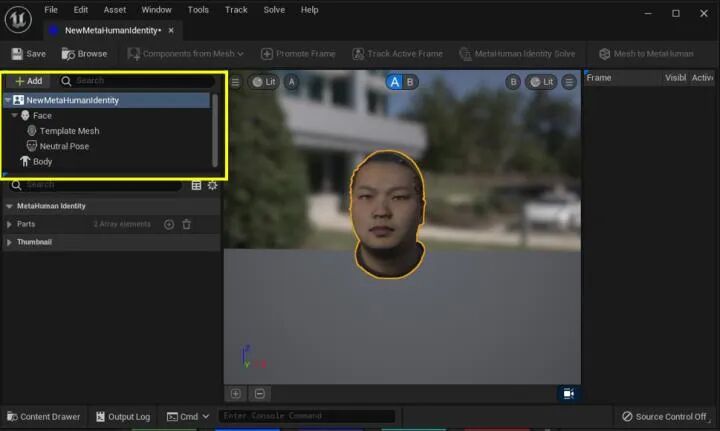Open the Edit menu
Screen dimensions: 720x431
pos(80,10)
